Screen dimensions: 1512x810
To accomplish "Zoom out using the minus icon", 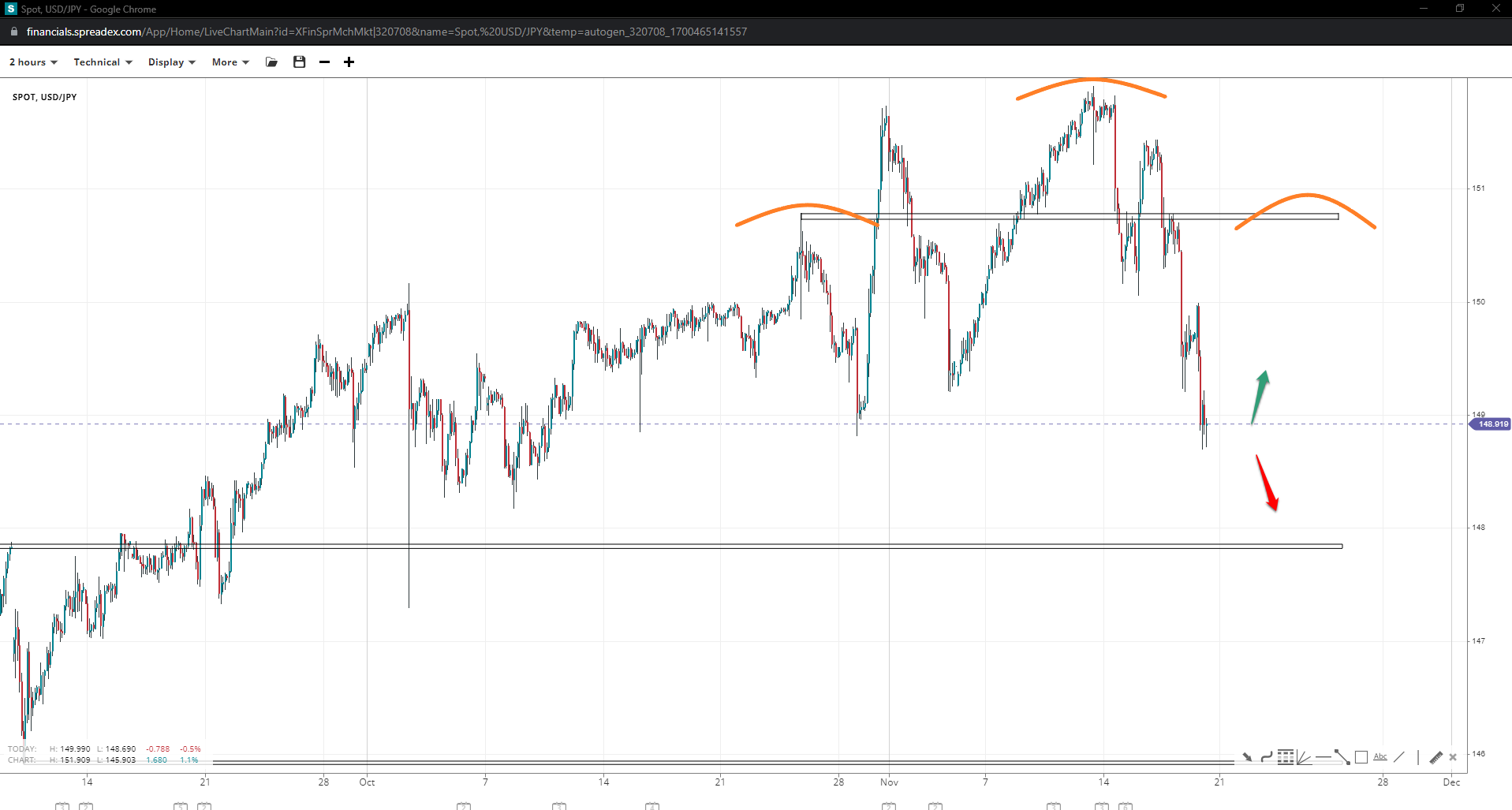I will point(324,62).
